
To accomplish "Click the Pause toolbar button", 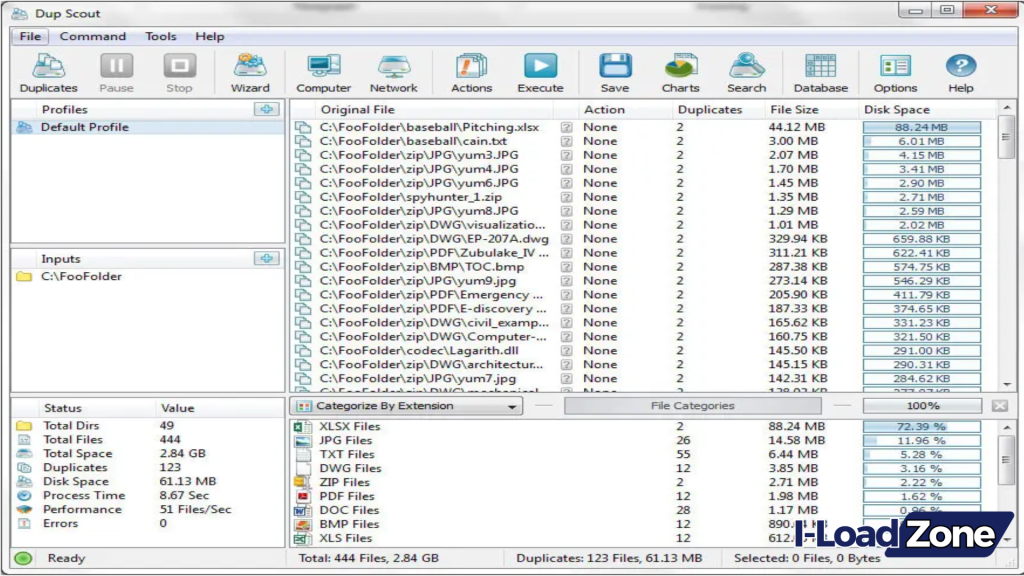I will (116, 72).
